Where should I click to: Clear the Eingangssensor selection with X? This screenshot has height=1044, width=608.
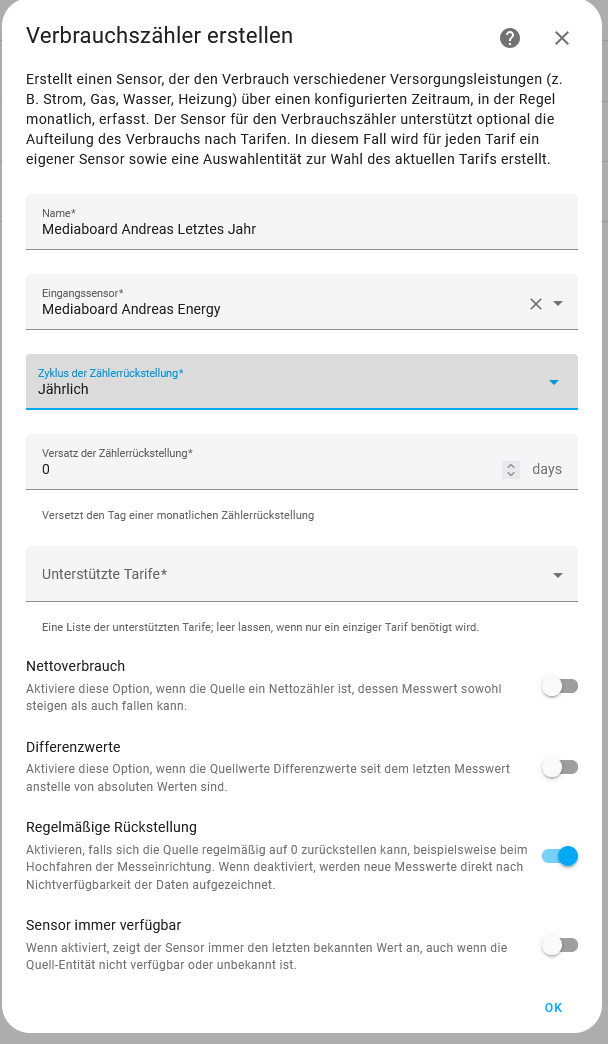[x=536, y=304]
